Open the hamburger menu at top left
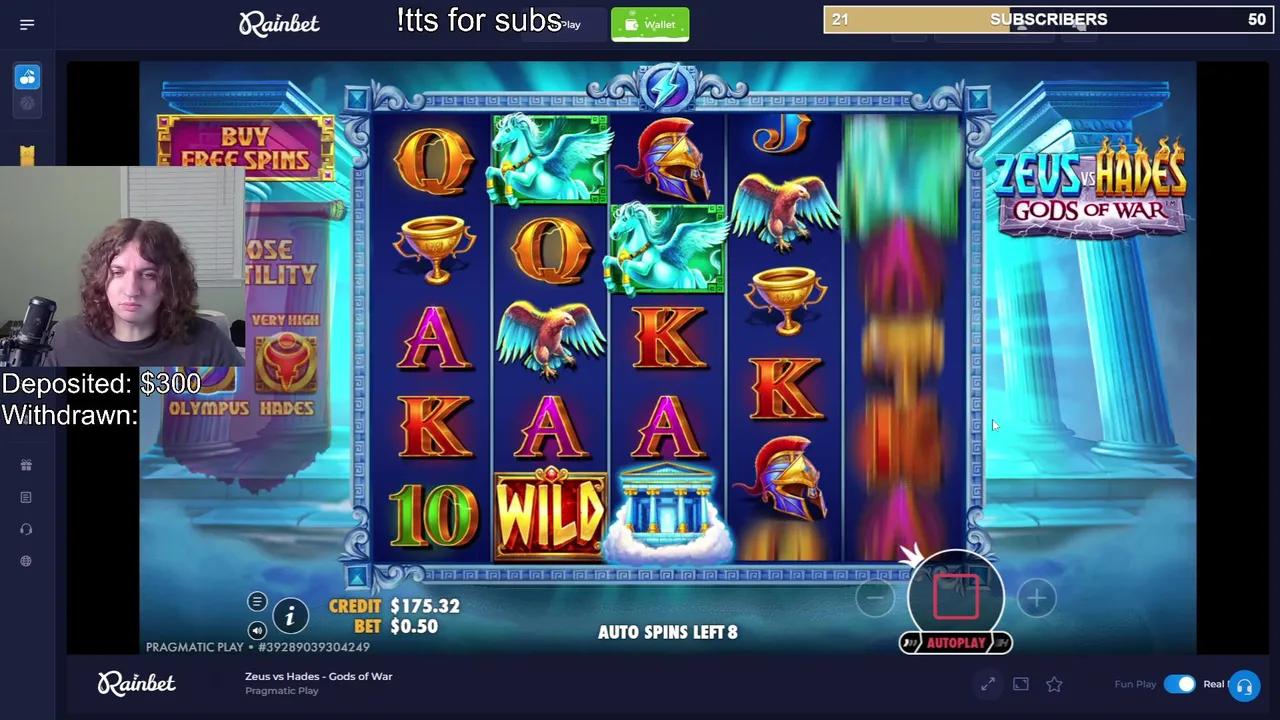This screenshot has width=1280, height=720. pyautogui.click(x=27, y=24)
